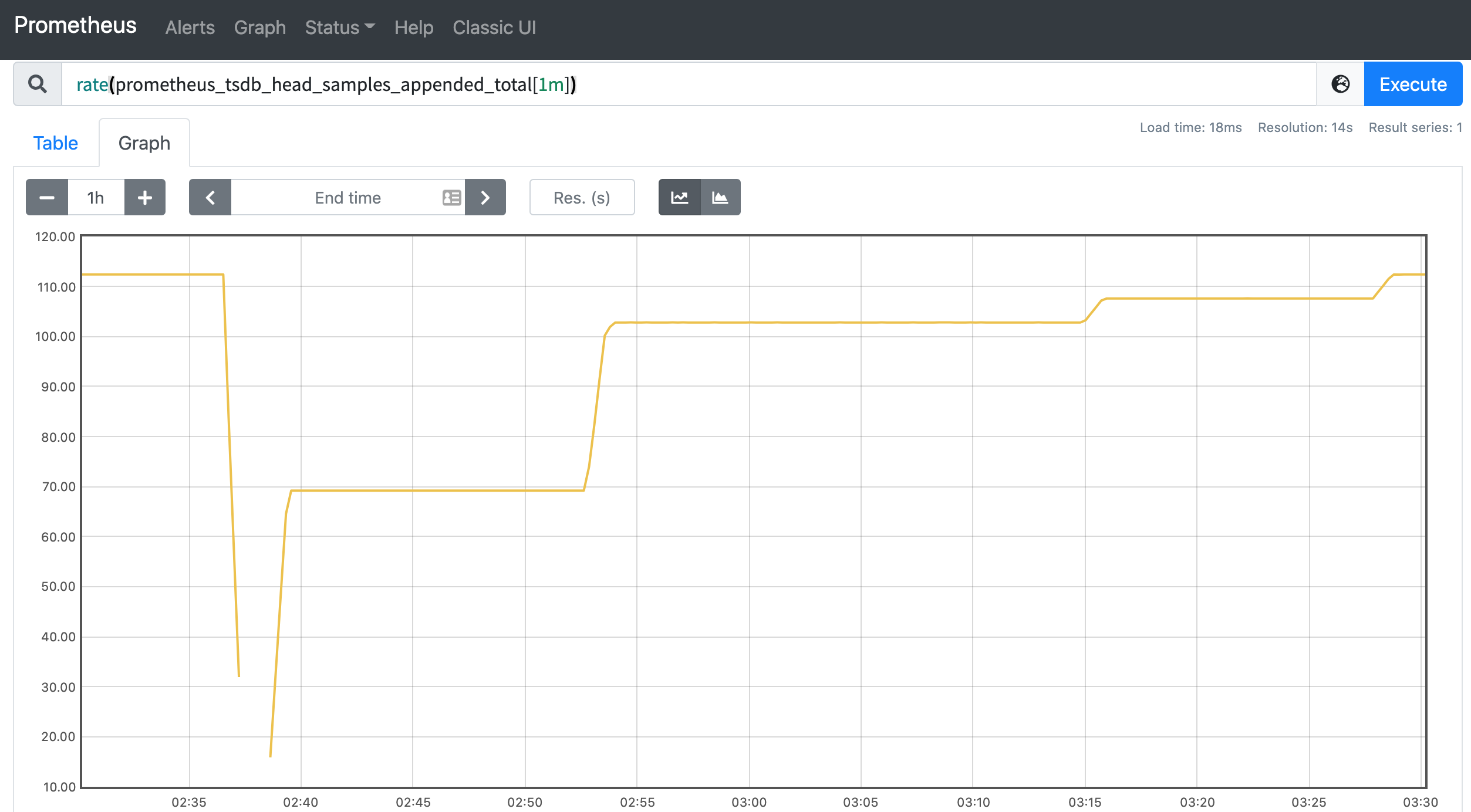Switch to unstacked line graph mode
The height and width of the screenshot is (812, 1471).
click(x=679, y=198)
